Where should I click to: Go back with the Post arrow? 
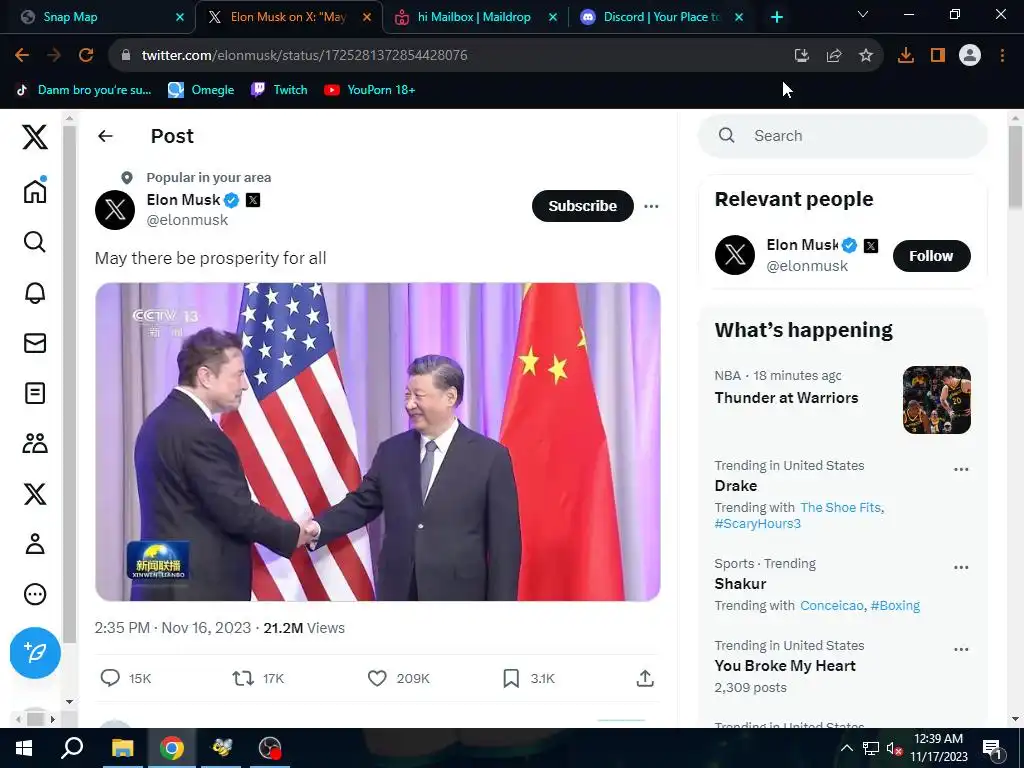tap(105, 136)
